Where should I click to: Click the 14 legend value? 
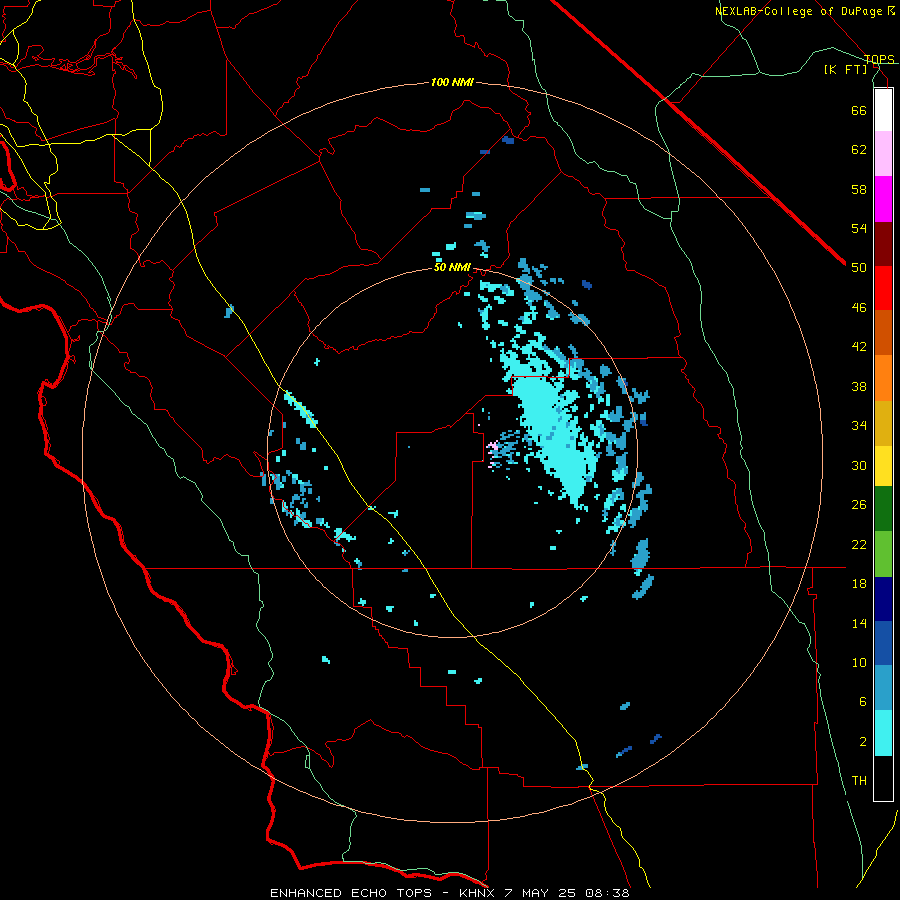click(x=859, y=623)
